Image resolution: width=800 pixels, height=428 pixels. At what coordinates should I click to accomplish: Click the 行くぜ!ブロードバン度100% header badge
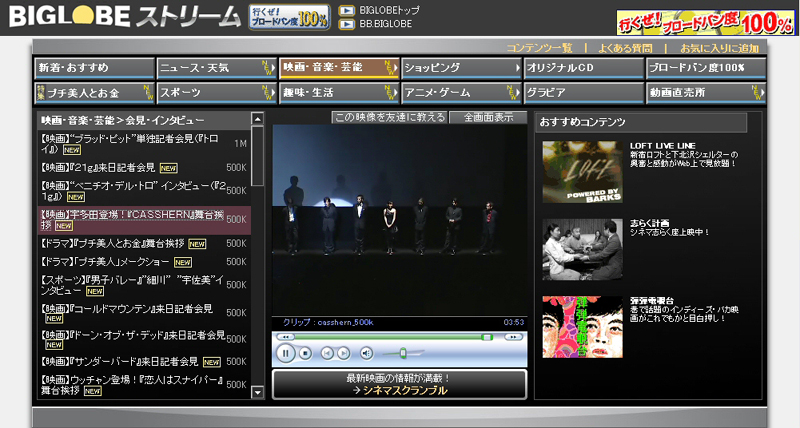point(289,17)
